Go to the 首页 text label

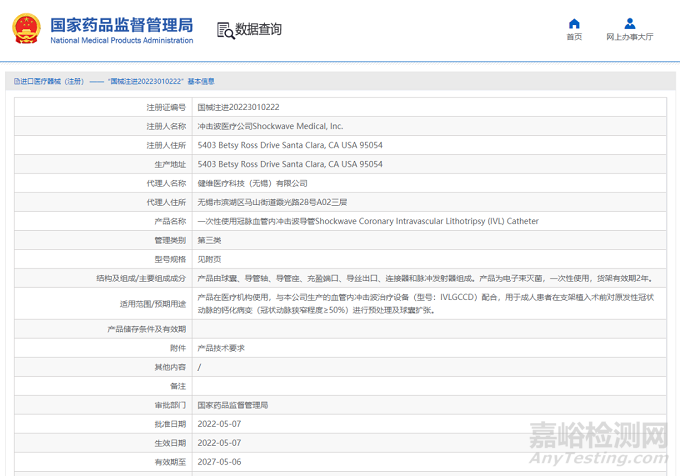coord(574,37)
